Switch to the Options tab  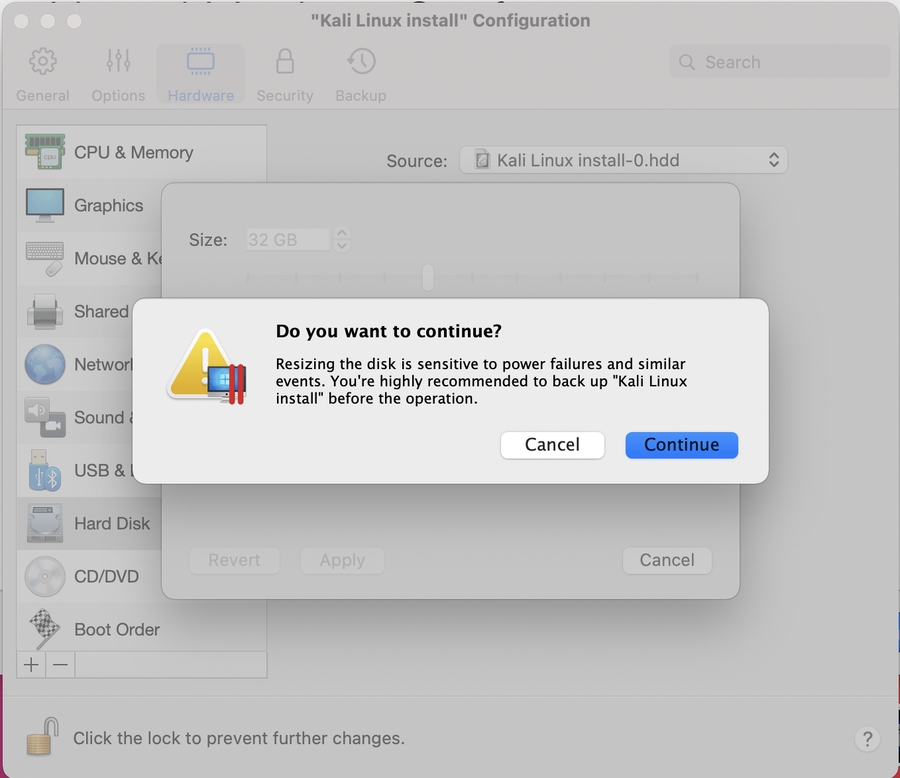tap(118, 75)
